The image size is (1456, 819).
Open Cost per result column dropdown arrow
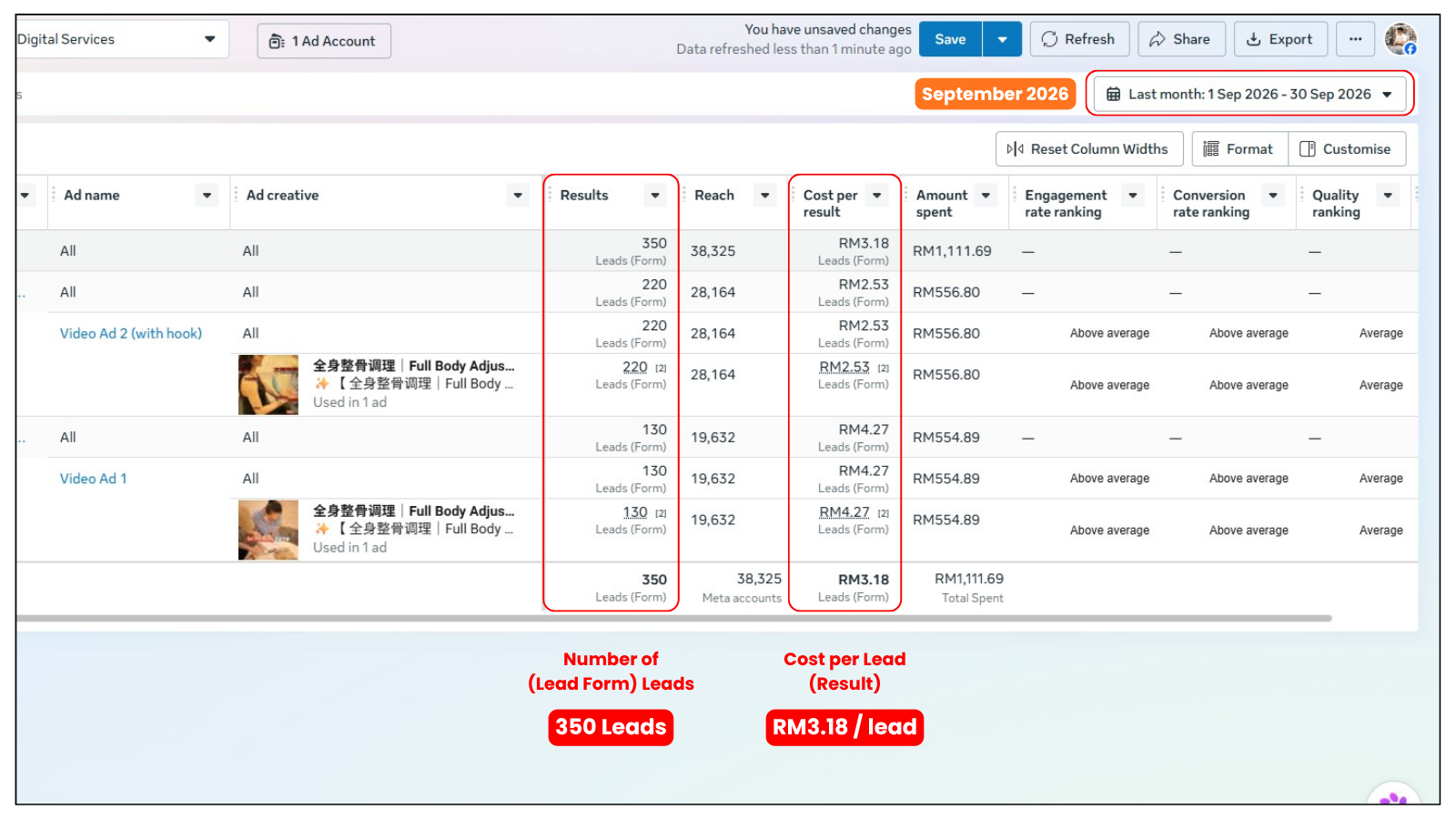coord(877,196)
